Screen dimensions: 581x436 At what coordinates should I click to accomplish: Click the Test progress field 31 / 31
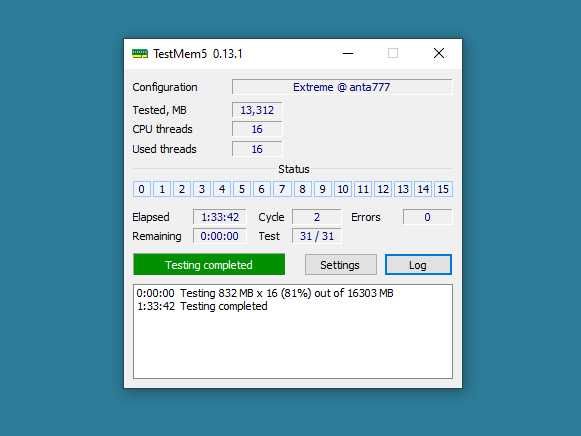pos(317,236)
